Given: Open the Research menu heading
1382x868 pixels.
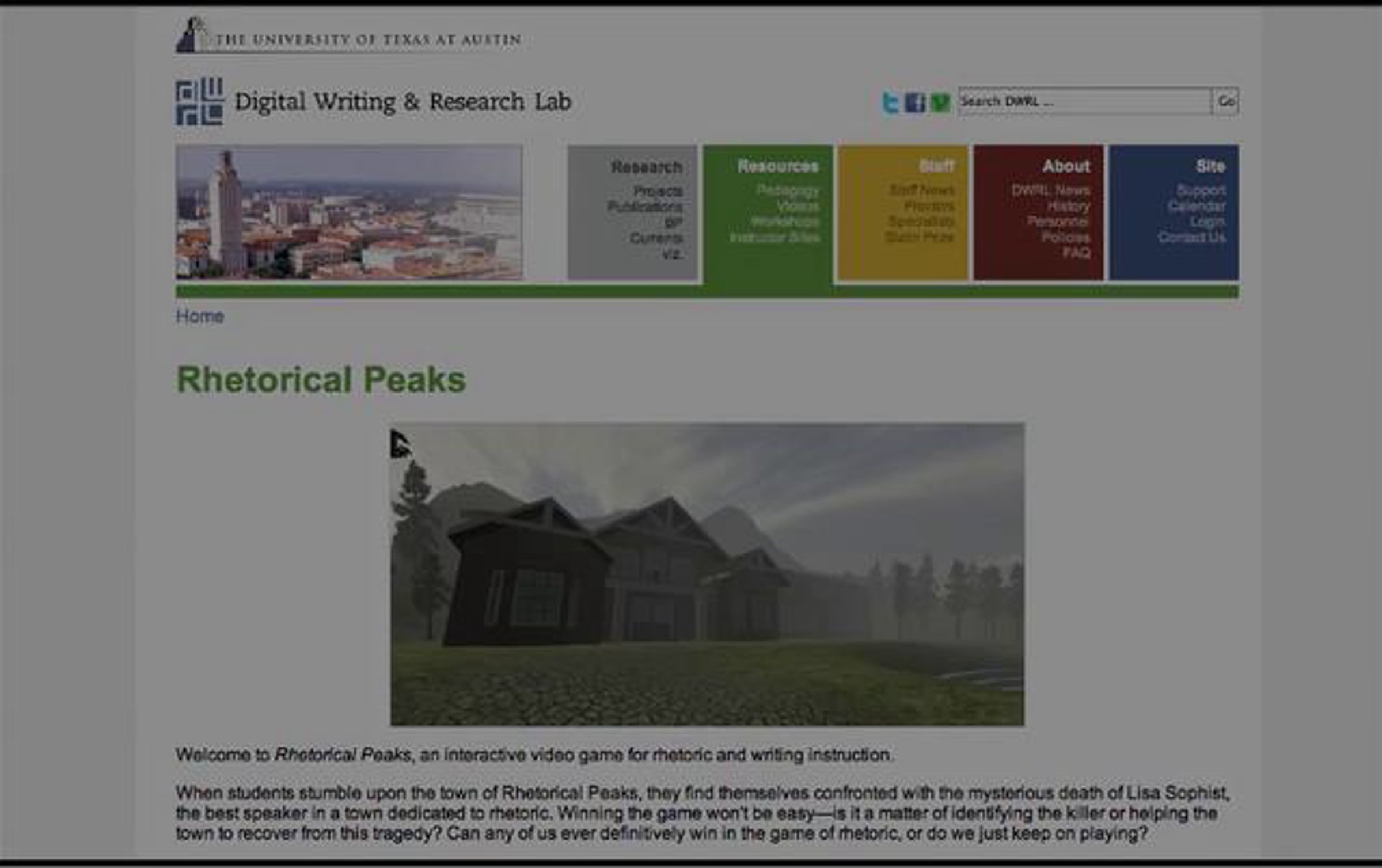Looking at the screenshot, I should 646,167.
